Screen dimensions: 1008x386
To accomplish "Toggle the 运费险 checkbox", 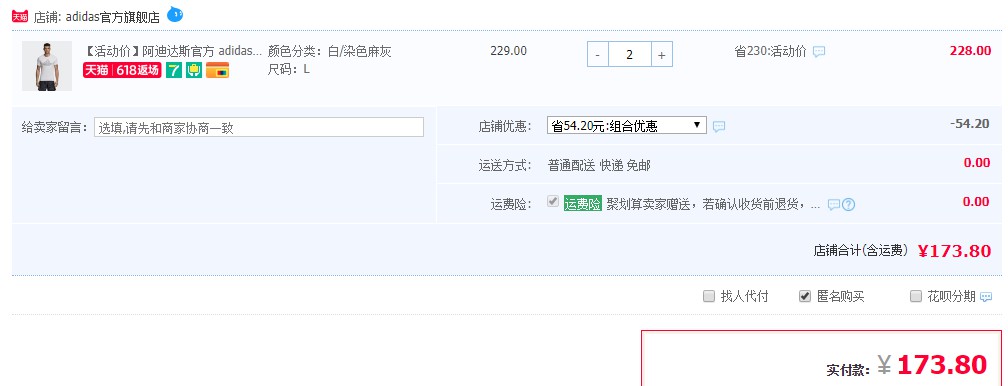I will 552,201.
